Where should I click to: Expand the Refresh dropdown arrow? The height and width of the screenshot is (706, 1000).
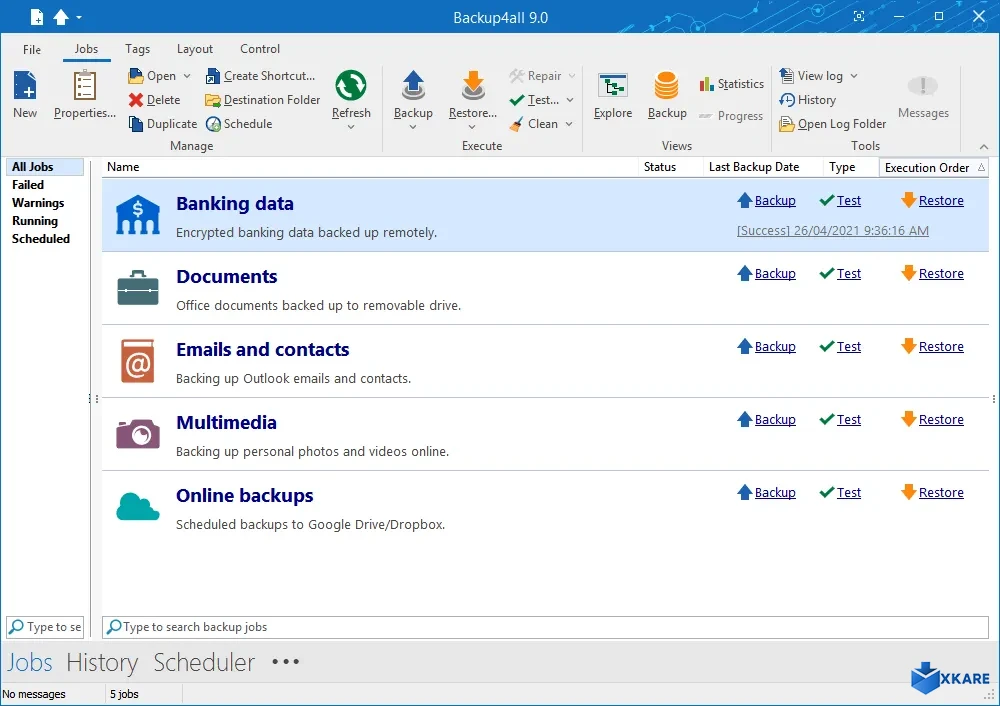click(x=351, y=127)
